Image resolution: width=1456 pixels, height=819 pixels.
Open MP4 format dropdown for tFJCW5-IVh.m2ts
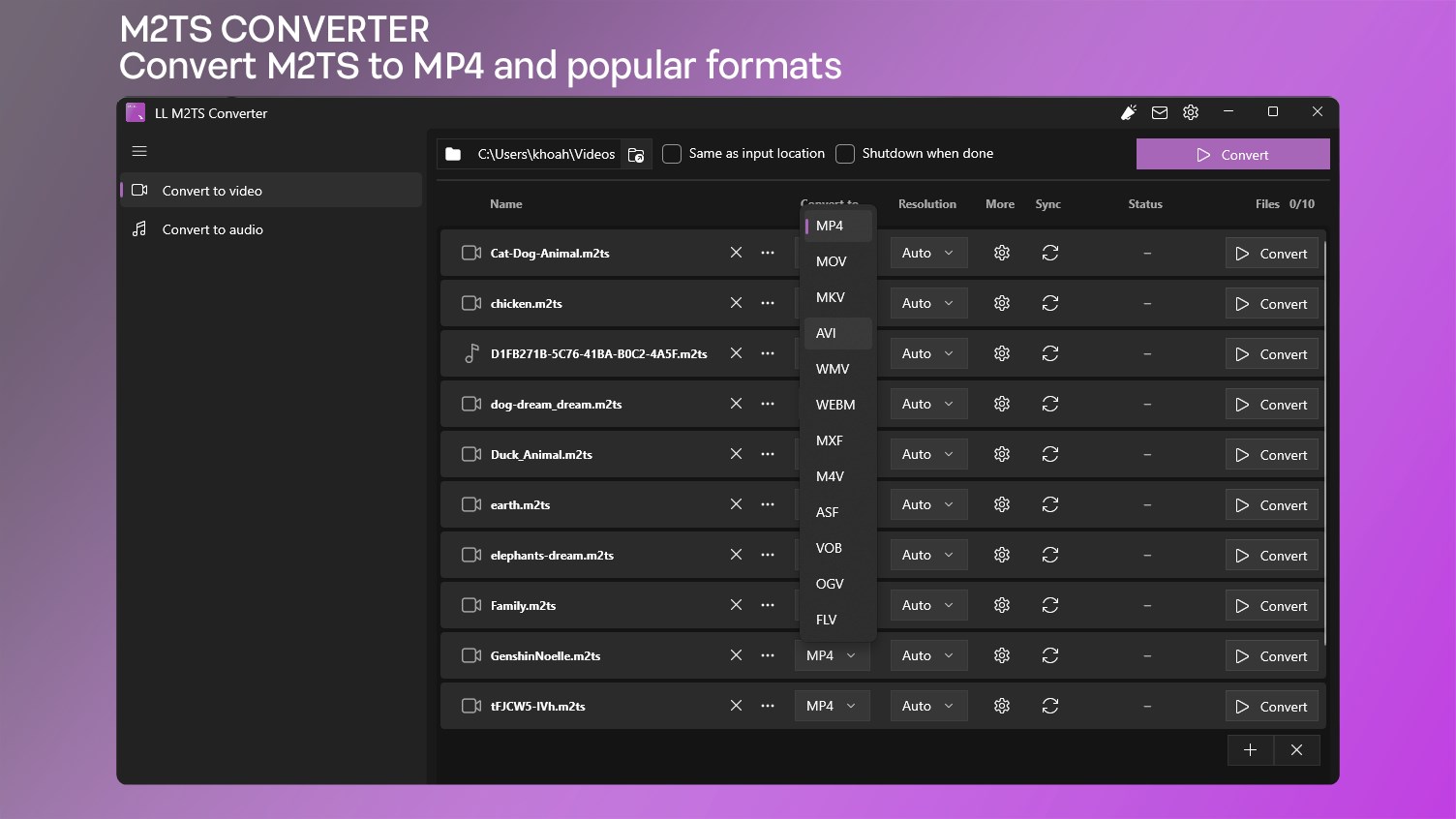click(x=832, y=706)
